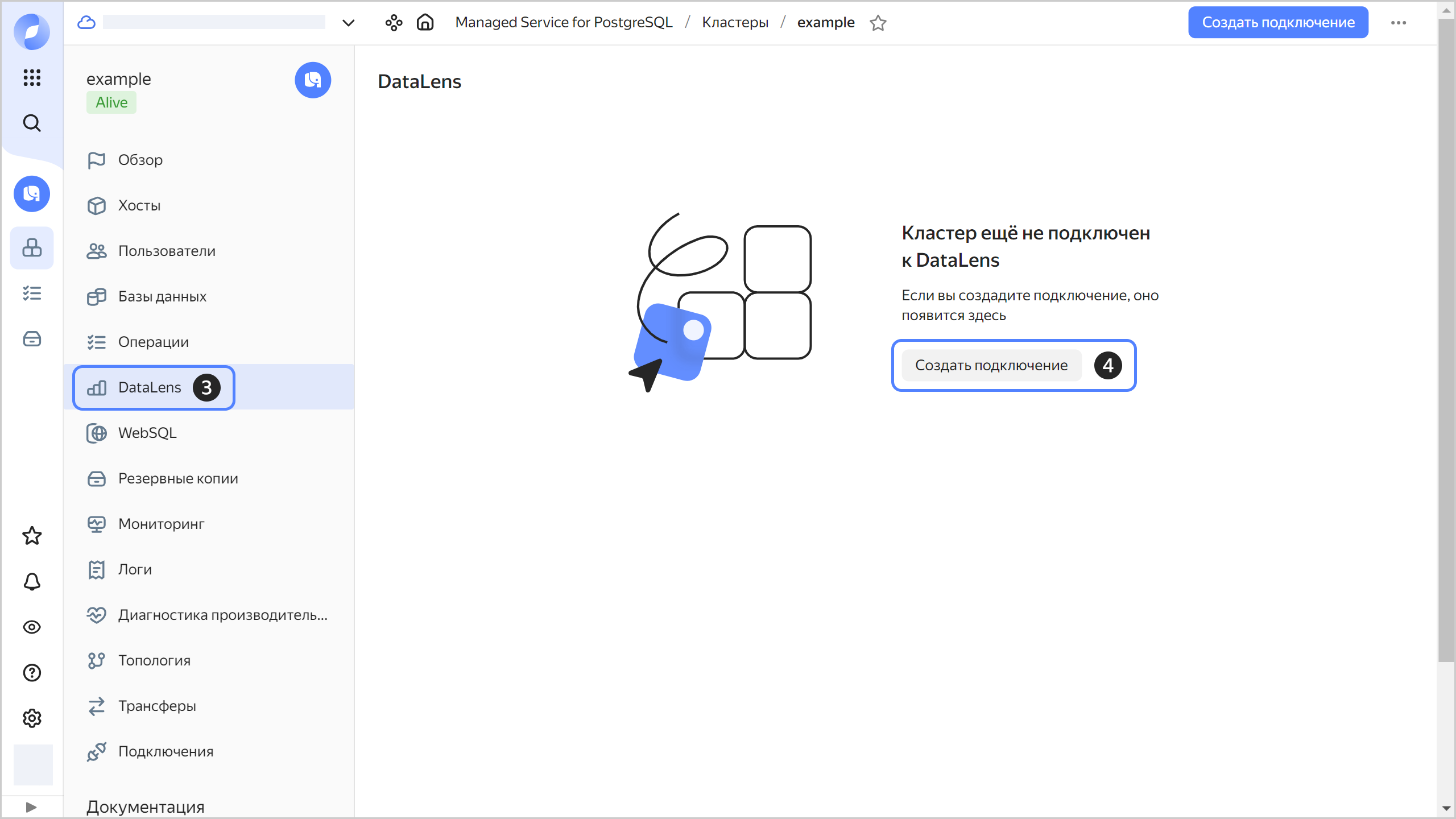
Task: Click the help question mark icon
Action: click(32, 673)
